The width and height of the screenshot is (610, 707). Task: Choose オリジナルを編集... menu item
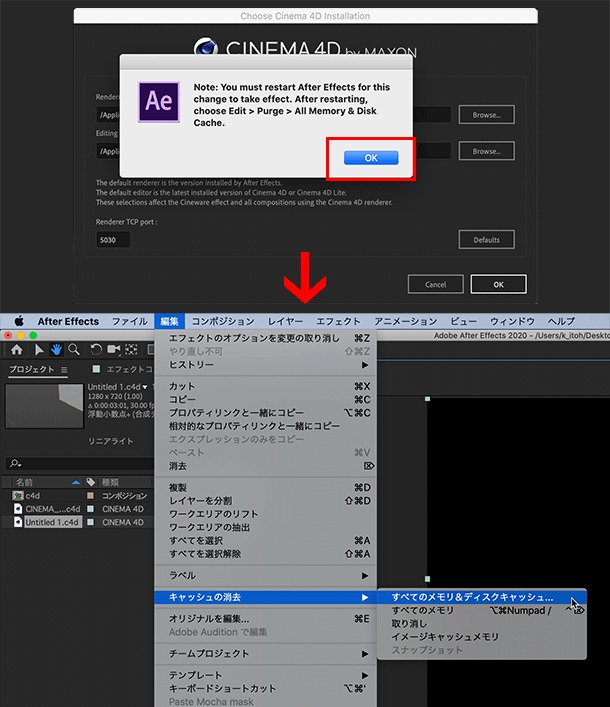pos(266,619)
